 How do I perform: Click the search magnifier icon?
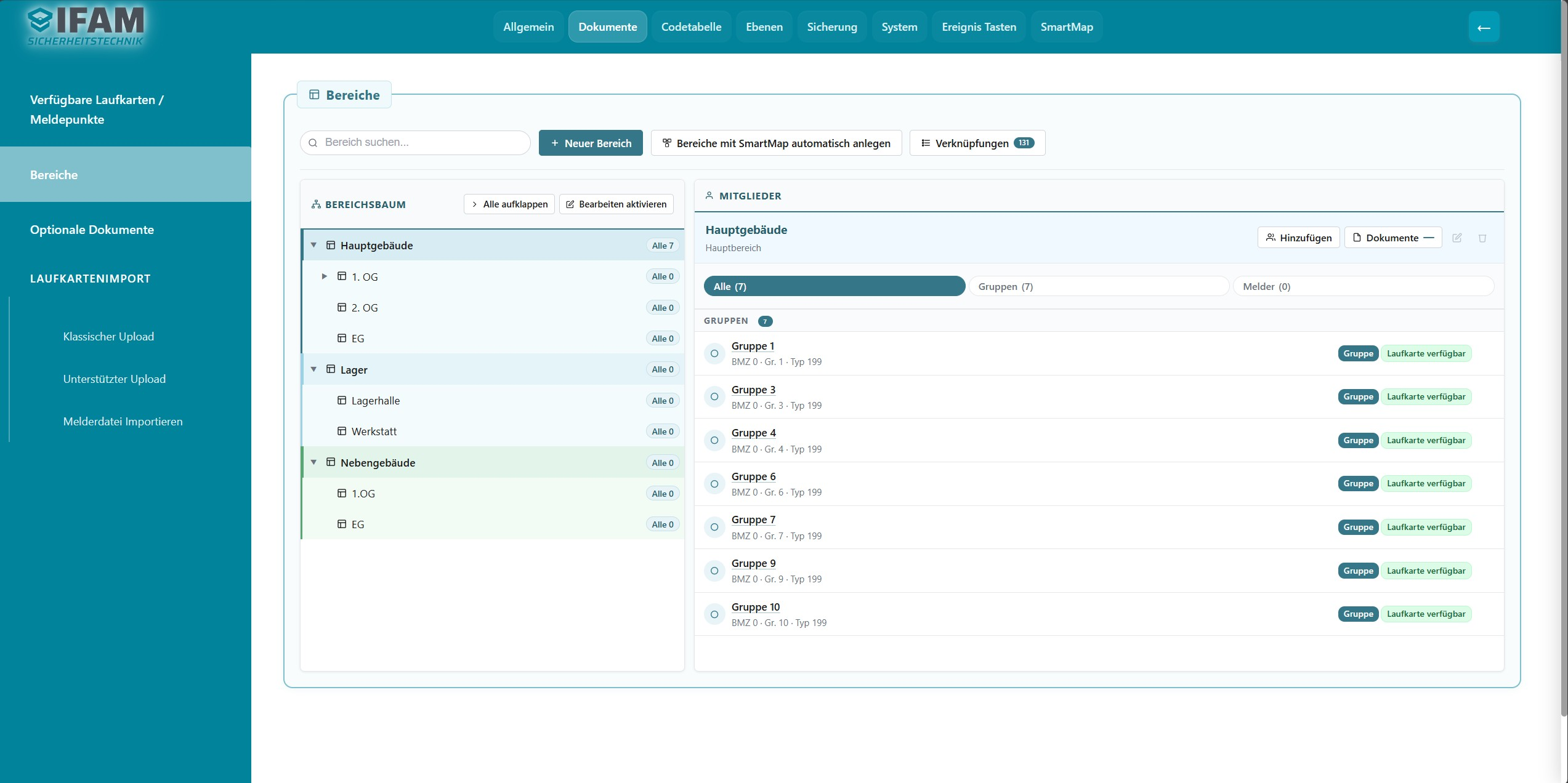[x=313, y=143]
